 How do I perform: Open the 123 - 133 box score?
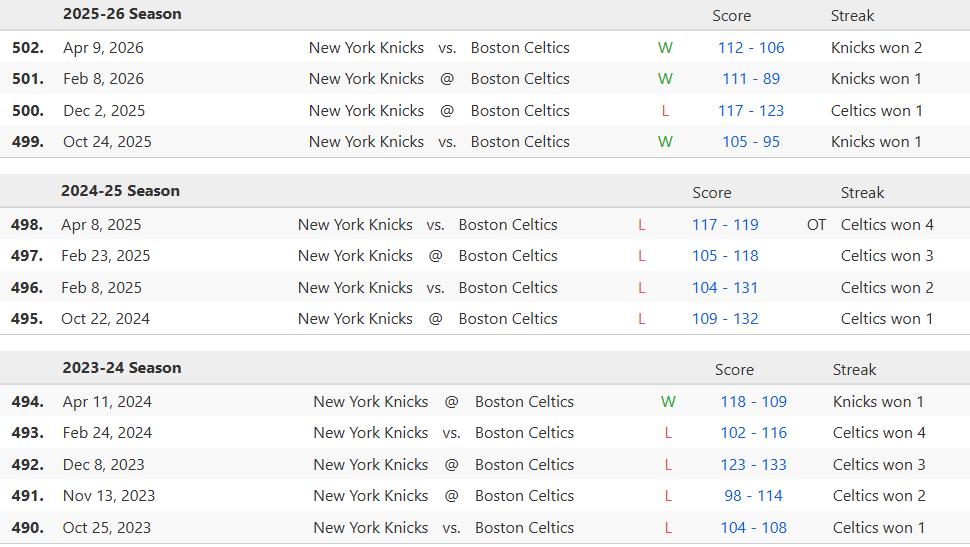coord(753,465)
